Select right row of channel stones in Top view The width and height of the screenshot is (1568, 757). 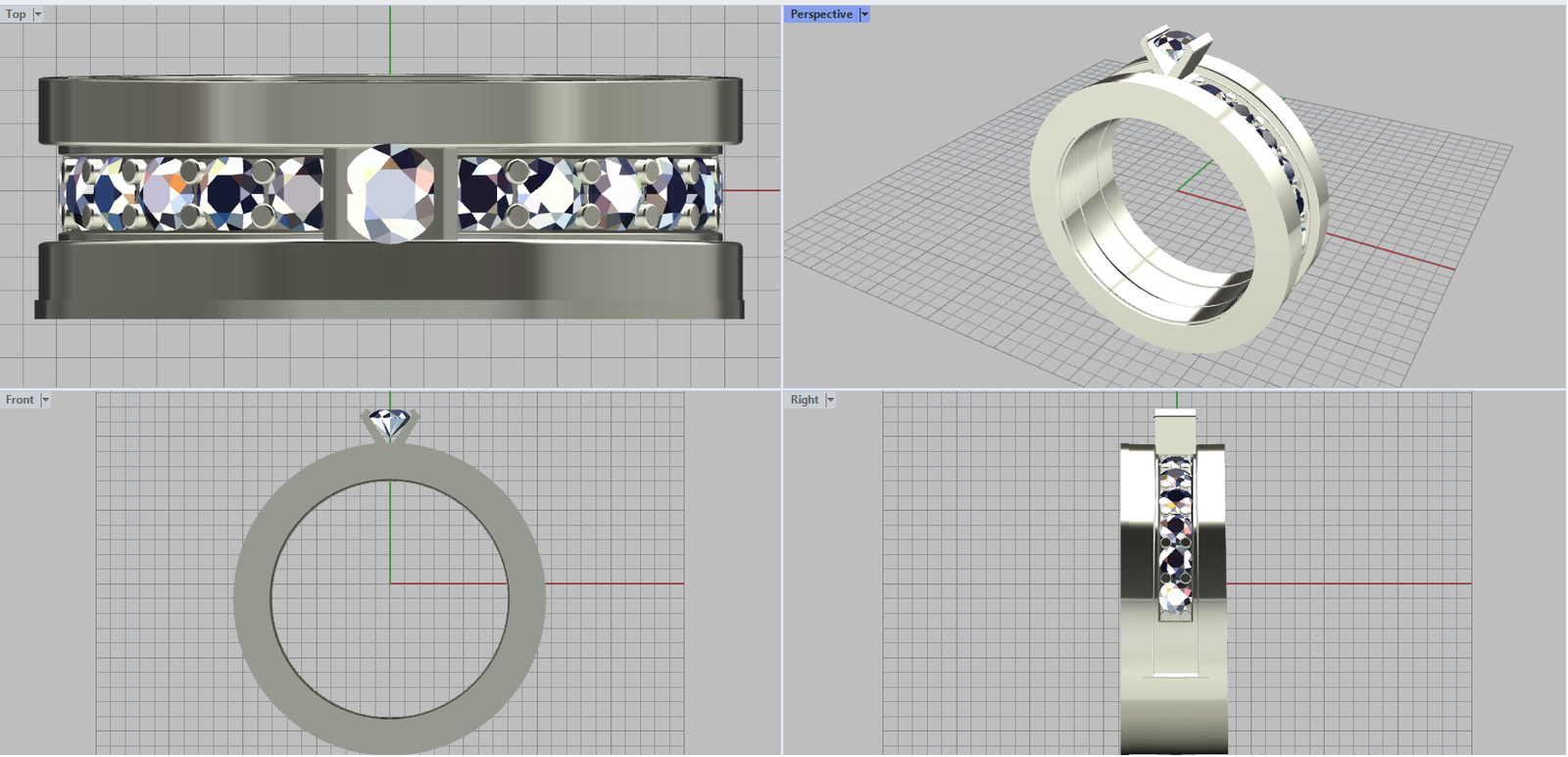point(588,193)
